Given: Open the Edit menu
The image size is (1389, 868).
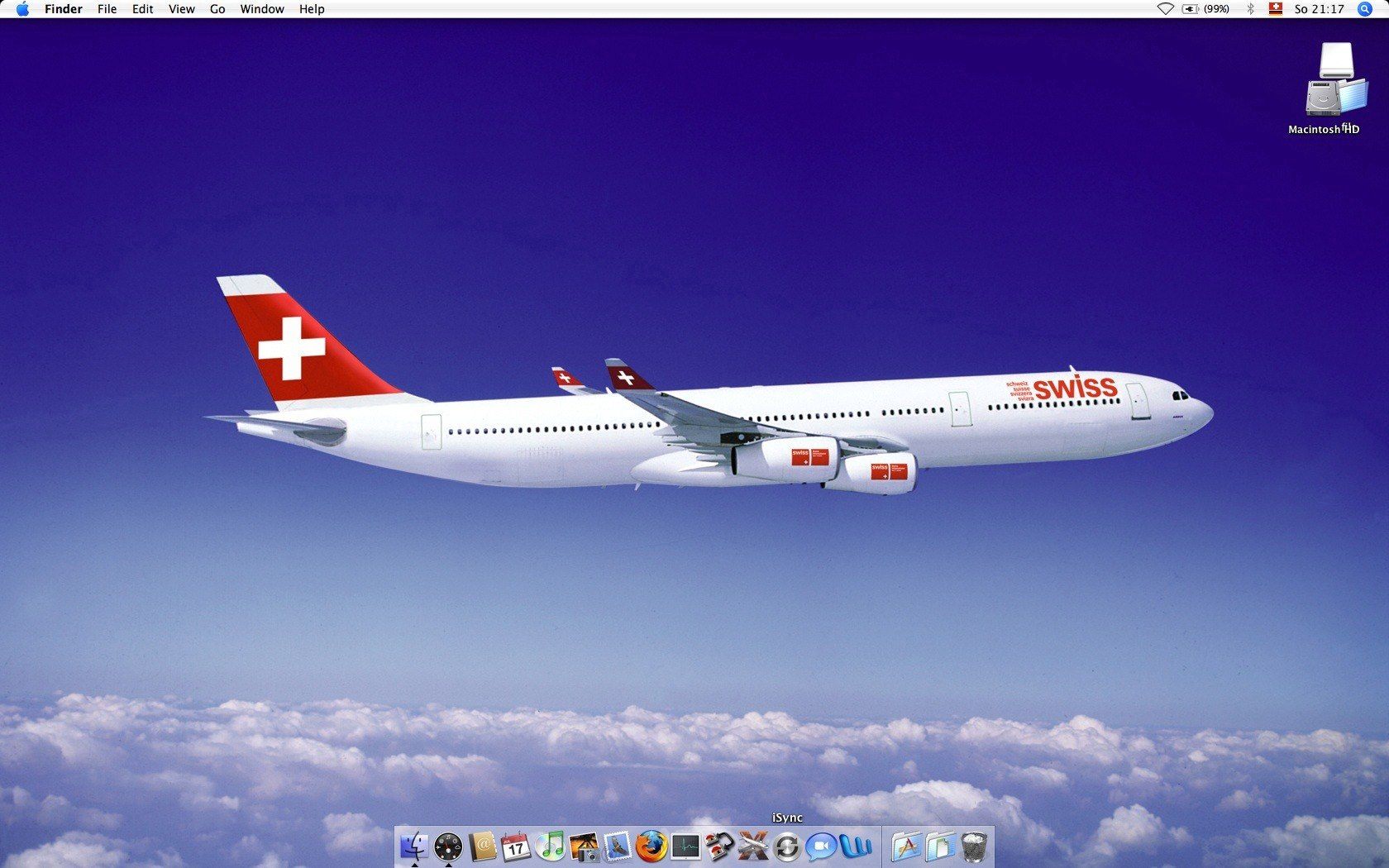Looking at the screenshot, I should [x=143, y=9].
